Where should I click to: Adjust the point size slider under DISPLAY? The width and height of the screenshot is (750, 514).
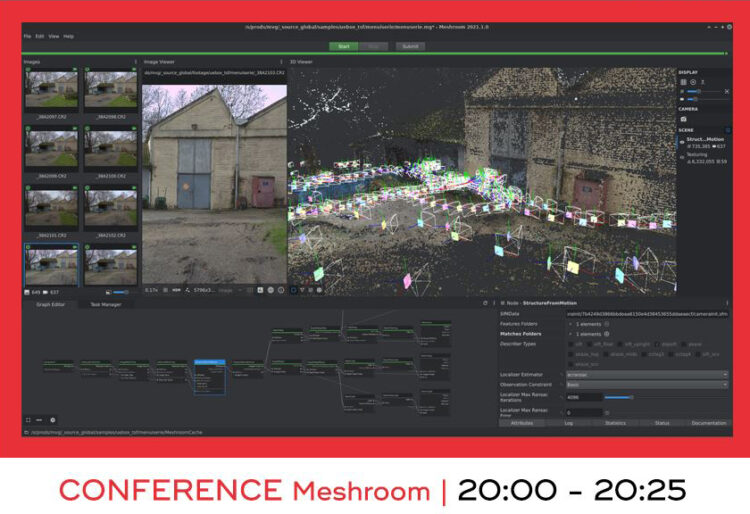click(703, 91)
